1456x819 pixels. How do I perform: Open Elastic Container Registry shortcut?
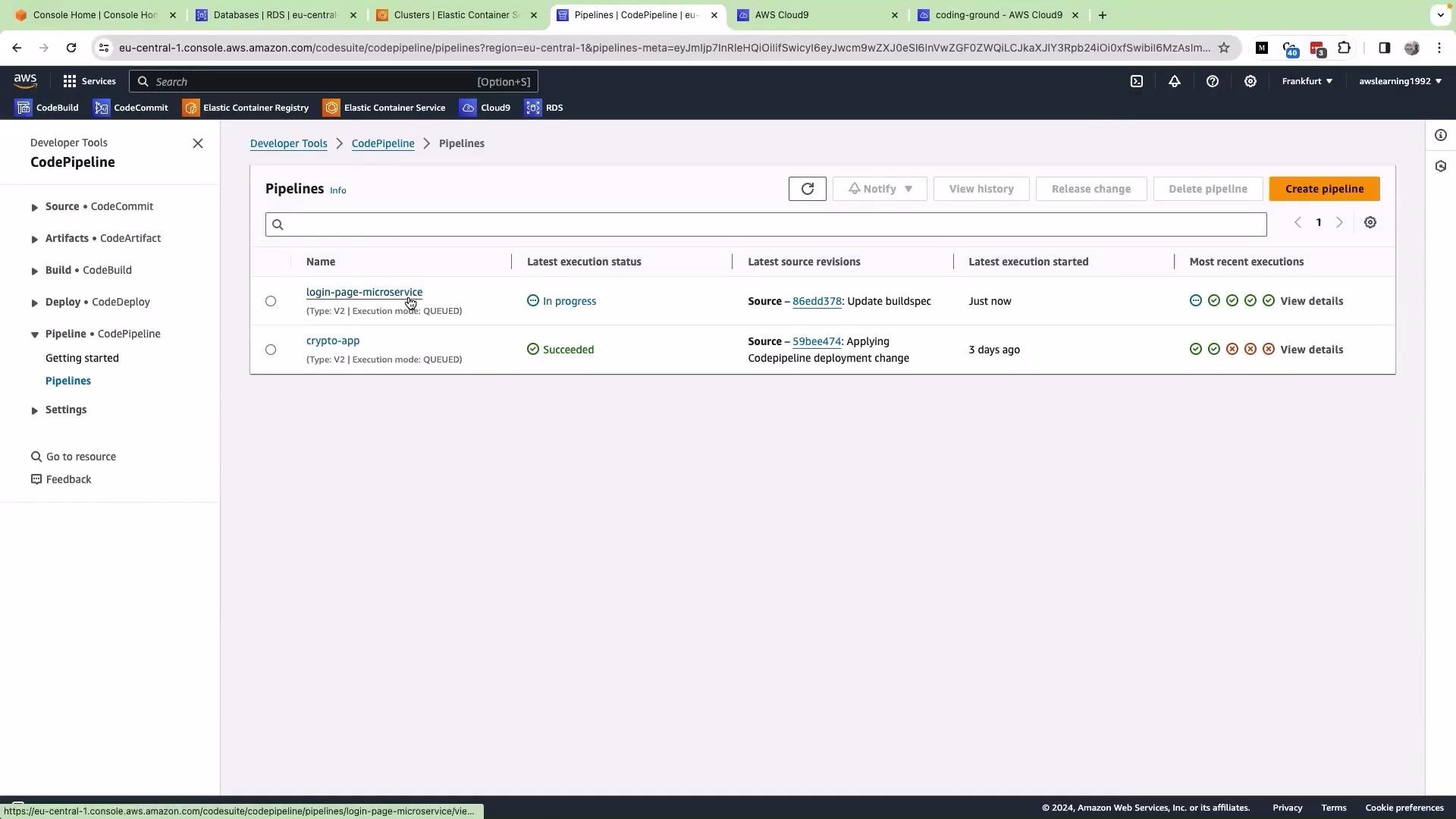click(x=246, y=108)
